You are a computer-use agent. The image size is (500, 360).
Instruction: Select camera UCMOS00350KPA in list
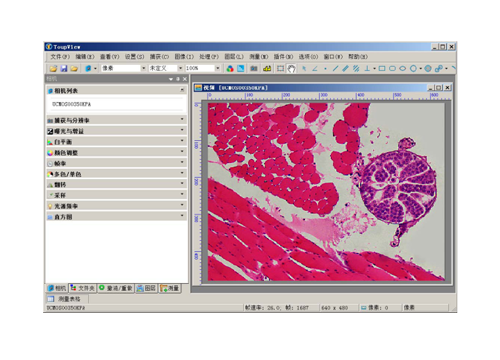pyautogui.click(x=72, y=104)
